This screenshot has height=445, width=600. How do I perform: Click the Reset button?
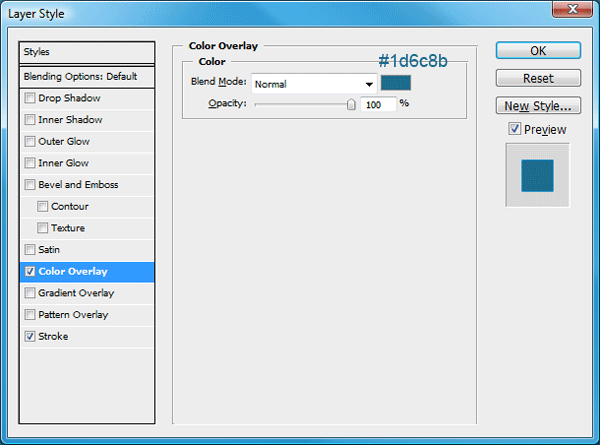[x=538, y=78]
